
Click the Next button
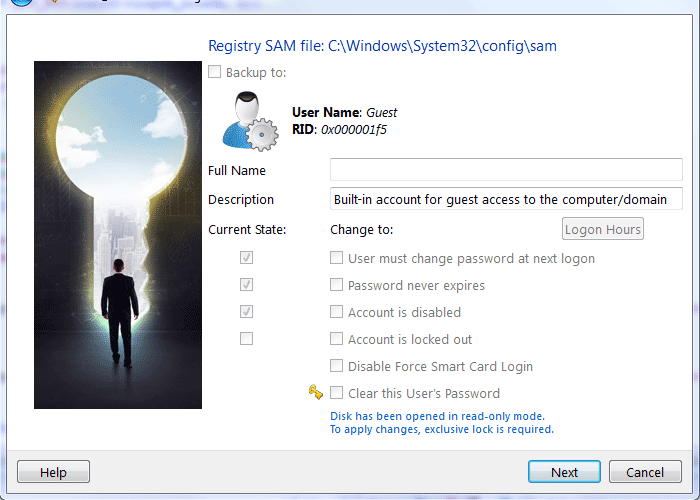(564, 472)
